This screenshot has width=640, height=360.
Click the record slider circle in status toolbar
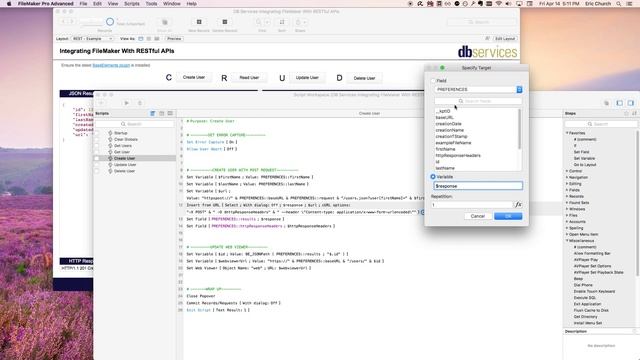pyautogui.click(x=110, y=22)
